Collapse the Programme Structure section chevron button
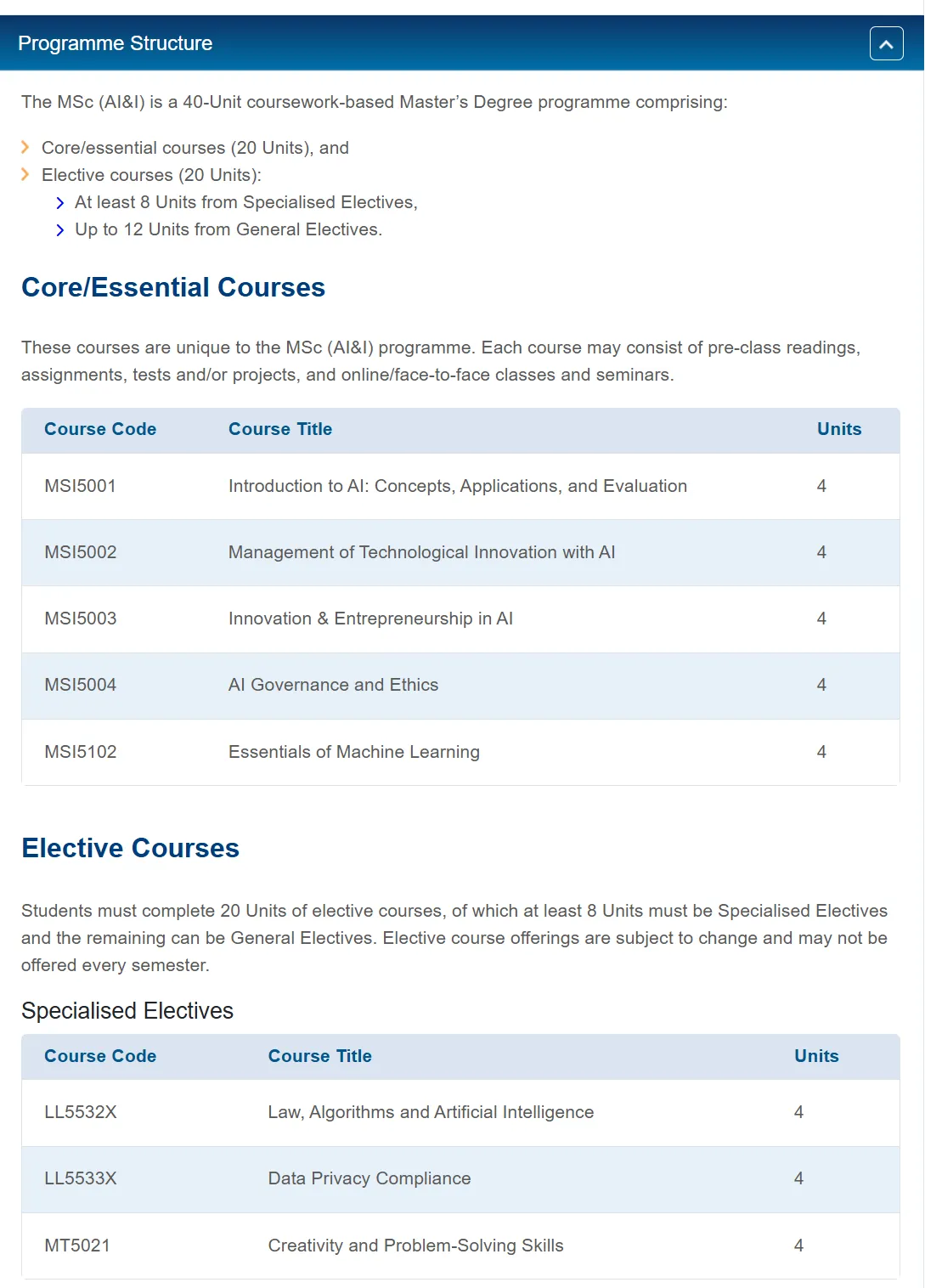 click(886, 43)
